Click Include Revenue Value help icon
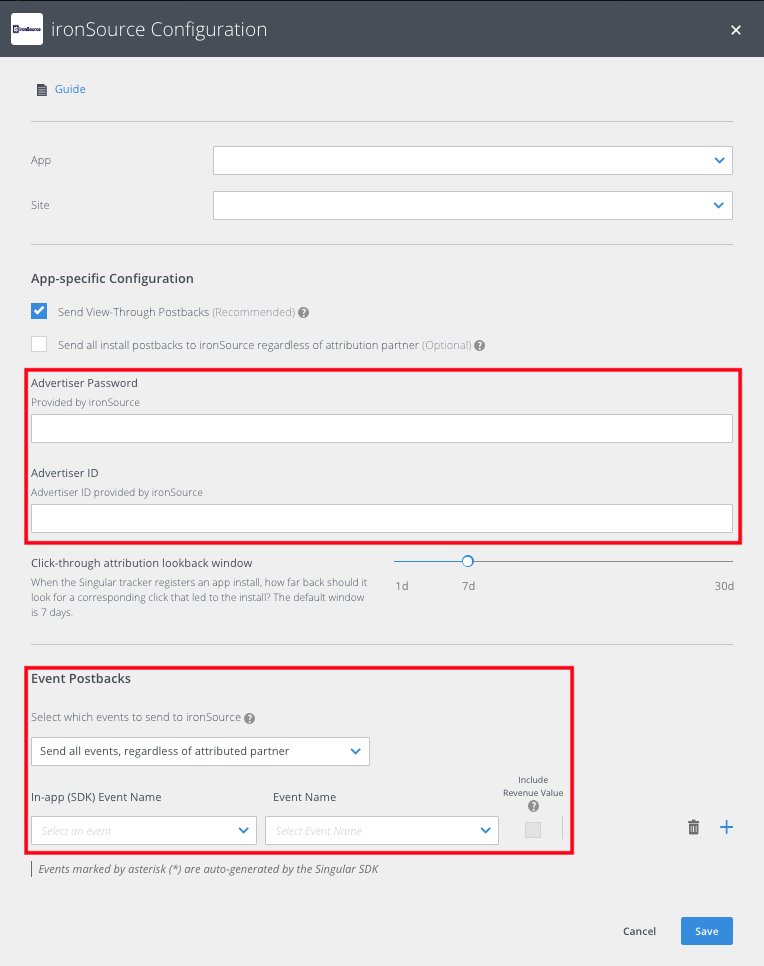This screenshot has width=764, height=966. point(533,806)
